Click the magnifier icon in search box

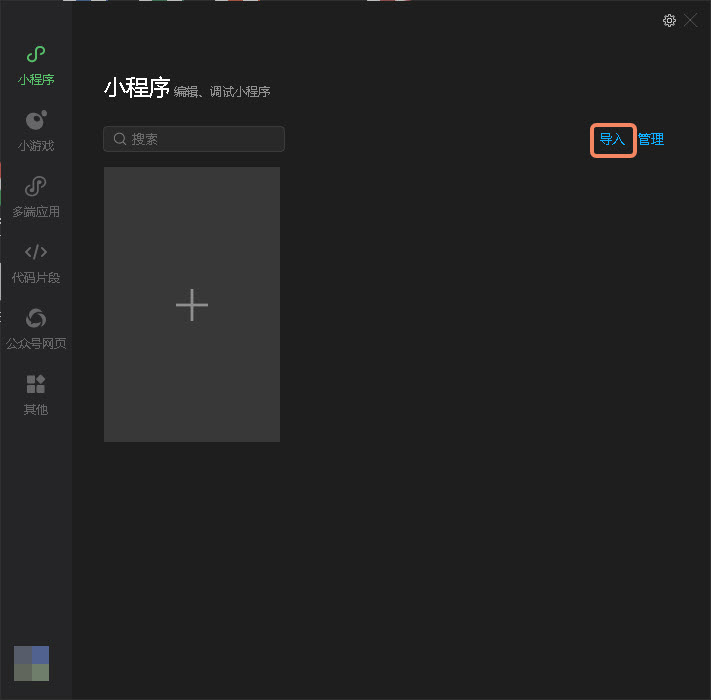click(120, 139)
